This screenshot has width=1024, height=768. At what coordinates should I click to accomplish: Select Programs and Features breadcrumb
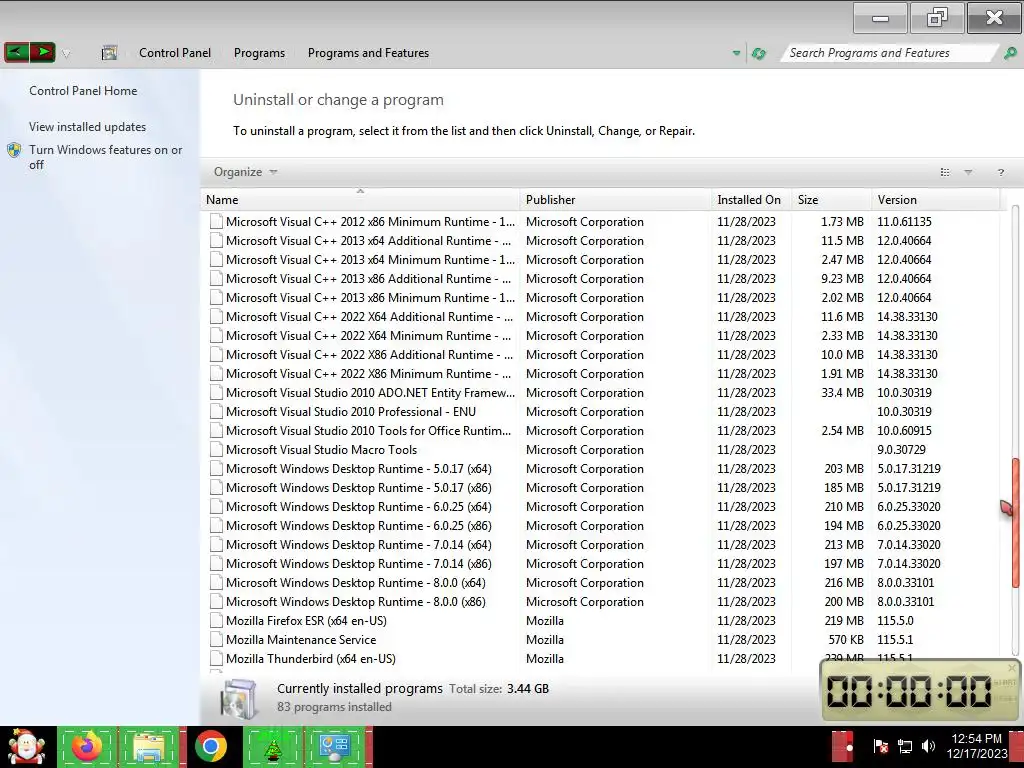[x=368, y=53]
